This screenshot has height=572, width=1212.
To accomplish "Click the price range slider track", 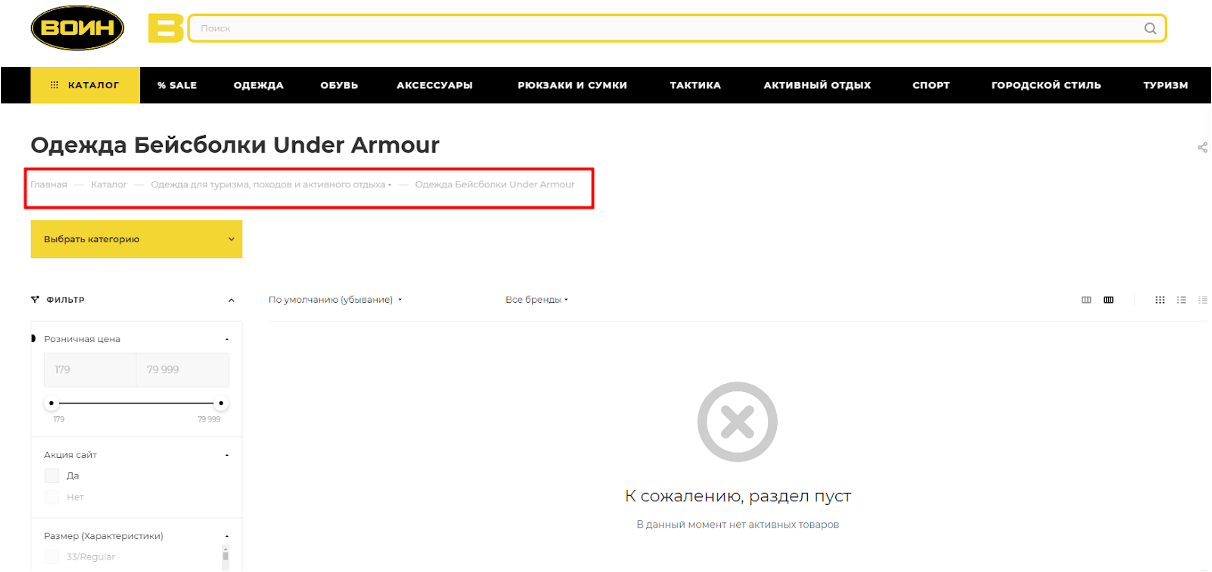I will click(x=136, y=404).
